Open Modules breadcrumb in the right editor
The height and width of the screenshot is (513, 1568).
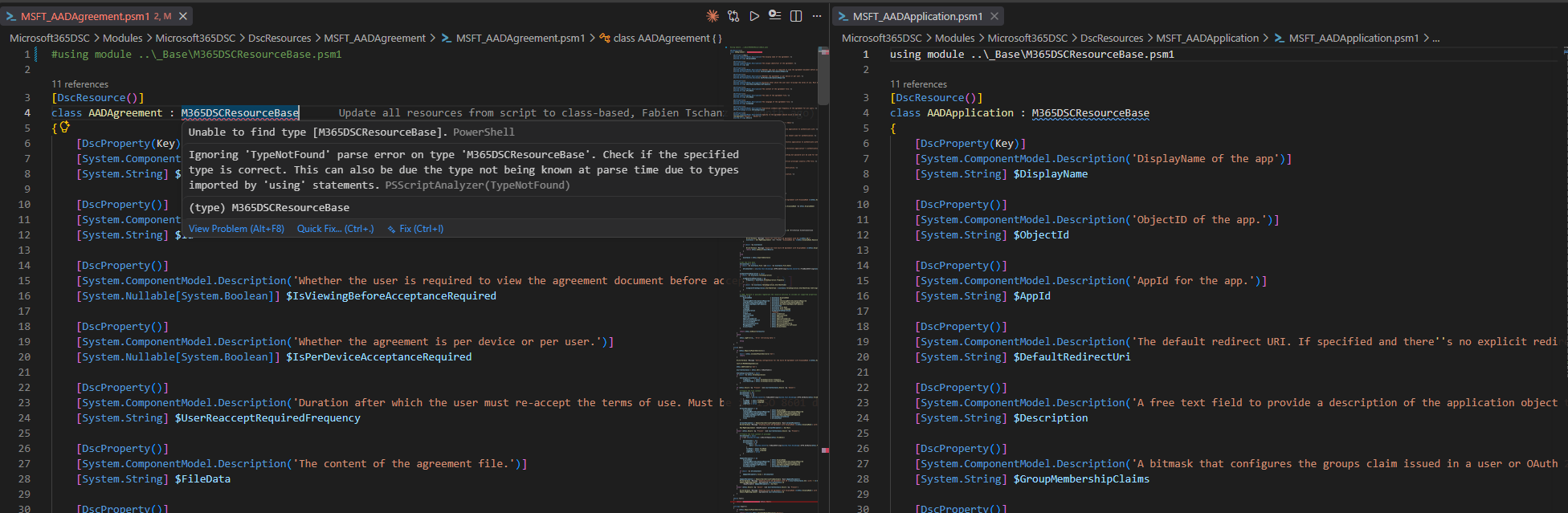955,38
